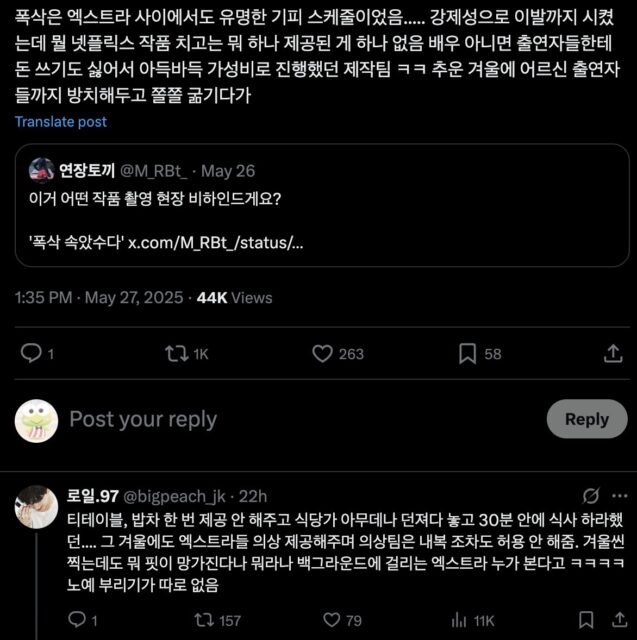Click the Translate post link
This screenshot has height=640, width=637.
click(61, 121)
